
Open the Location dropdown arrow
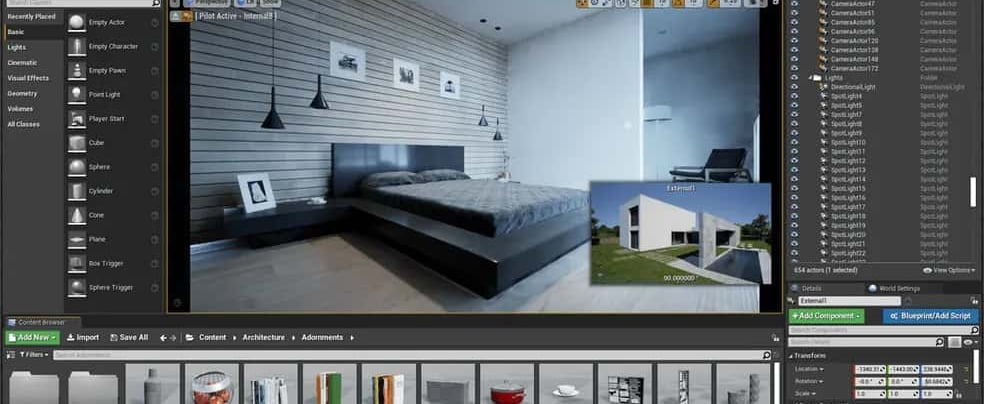click(x=821, y=369)
